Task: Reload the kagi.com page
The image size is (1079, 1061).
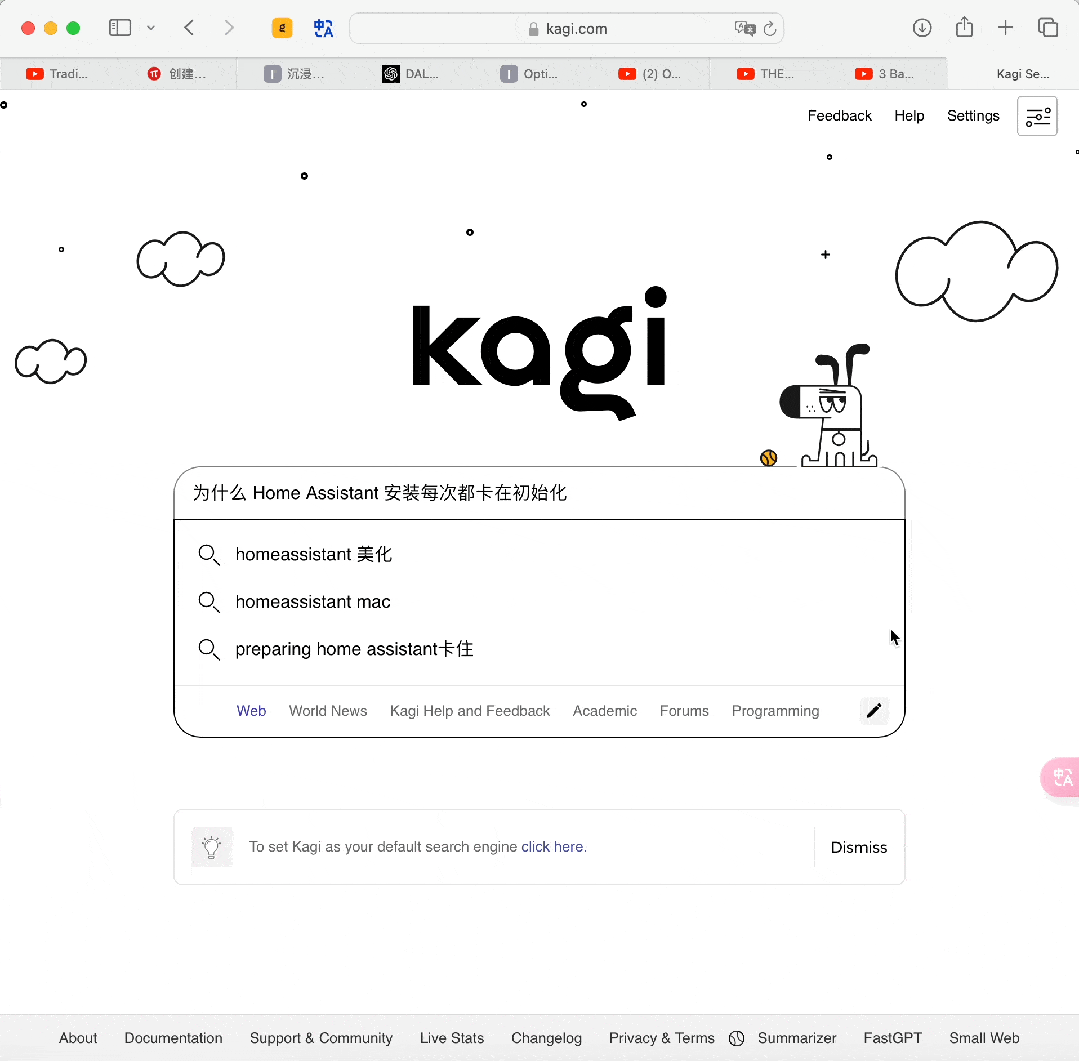Action: tap(770, 28)
